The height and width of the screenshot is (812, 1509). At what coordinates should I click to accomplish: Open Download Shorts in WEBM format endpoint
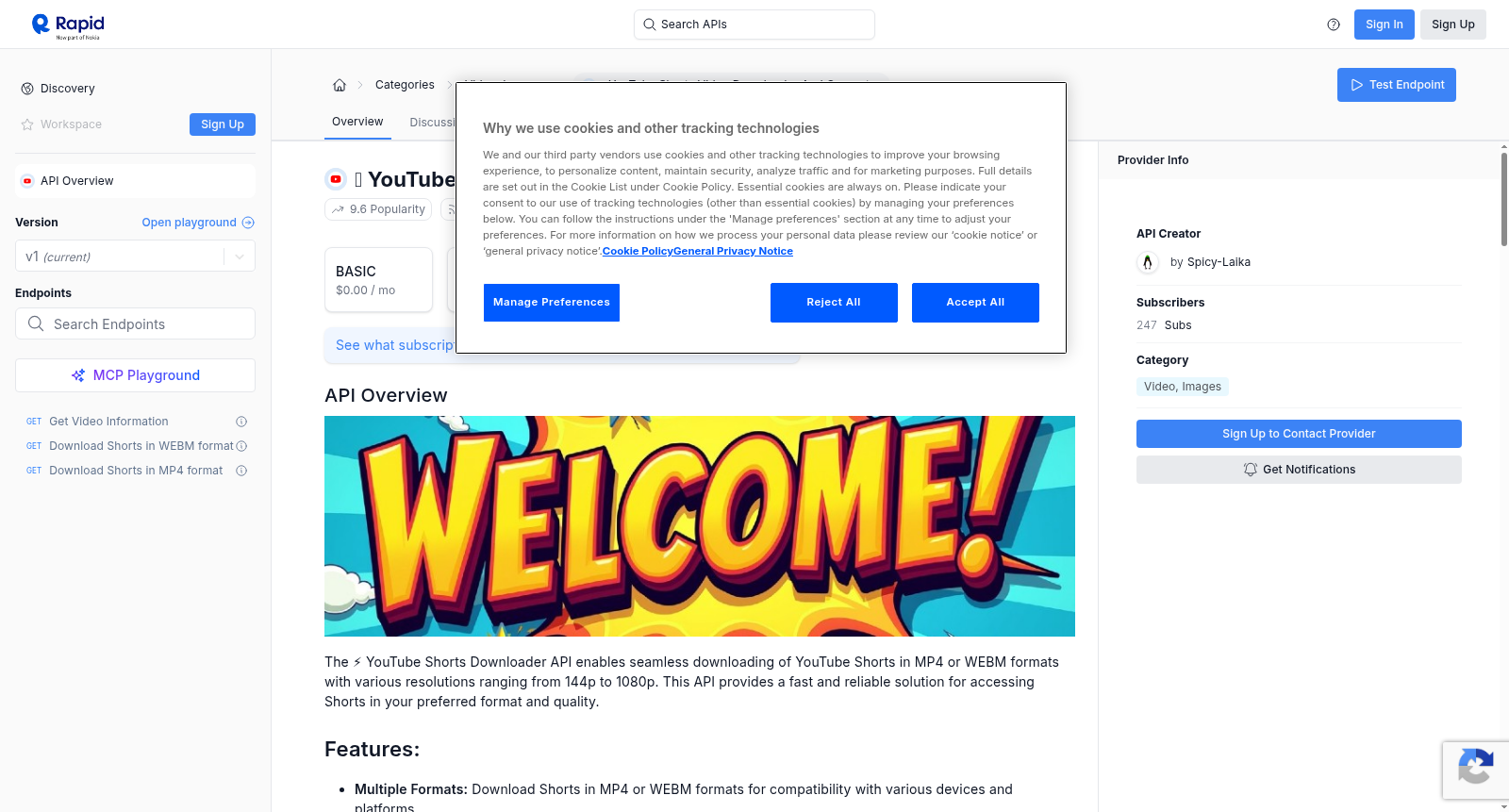click(x=141, y=446)
